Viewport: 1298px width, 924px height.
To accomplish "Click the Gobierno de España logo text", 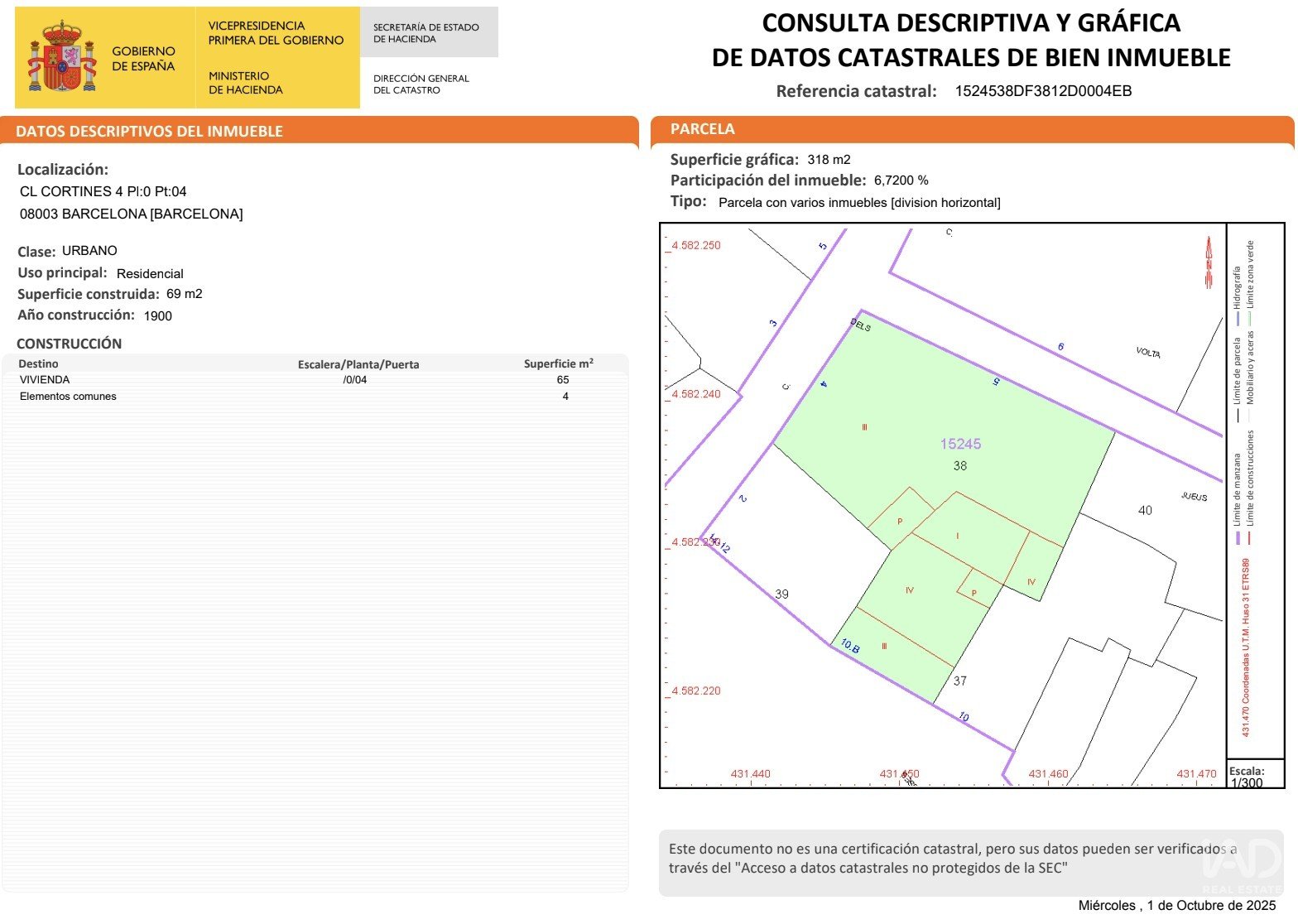I will [143, 58].
